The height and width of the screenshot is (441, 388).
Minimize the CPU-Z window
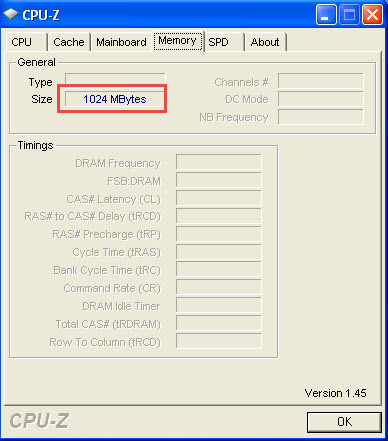(326, 15)
